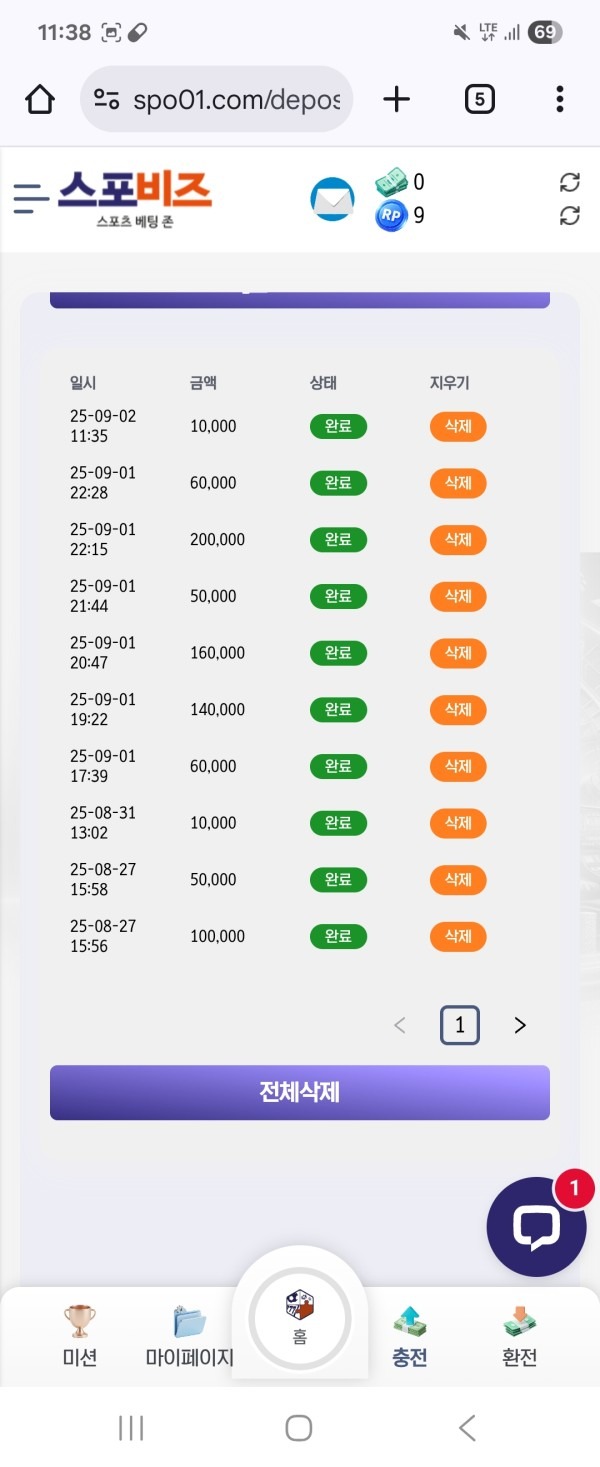Open the chat support bubble
600x1467 pixels.
537,1227
